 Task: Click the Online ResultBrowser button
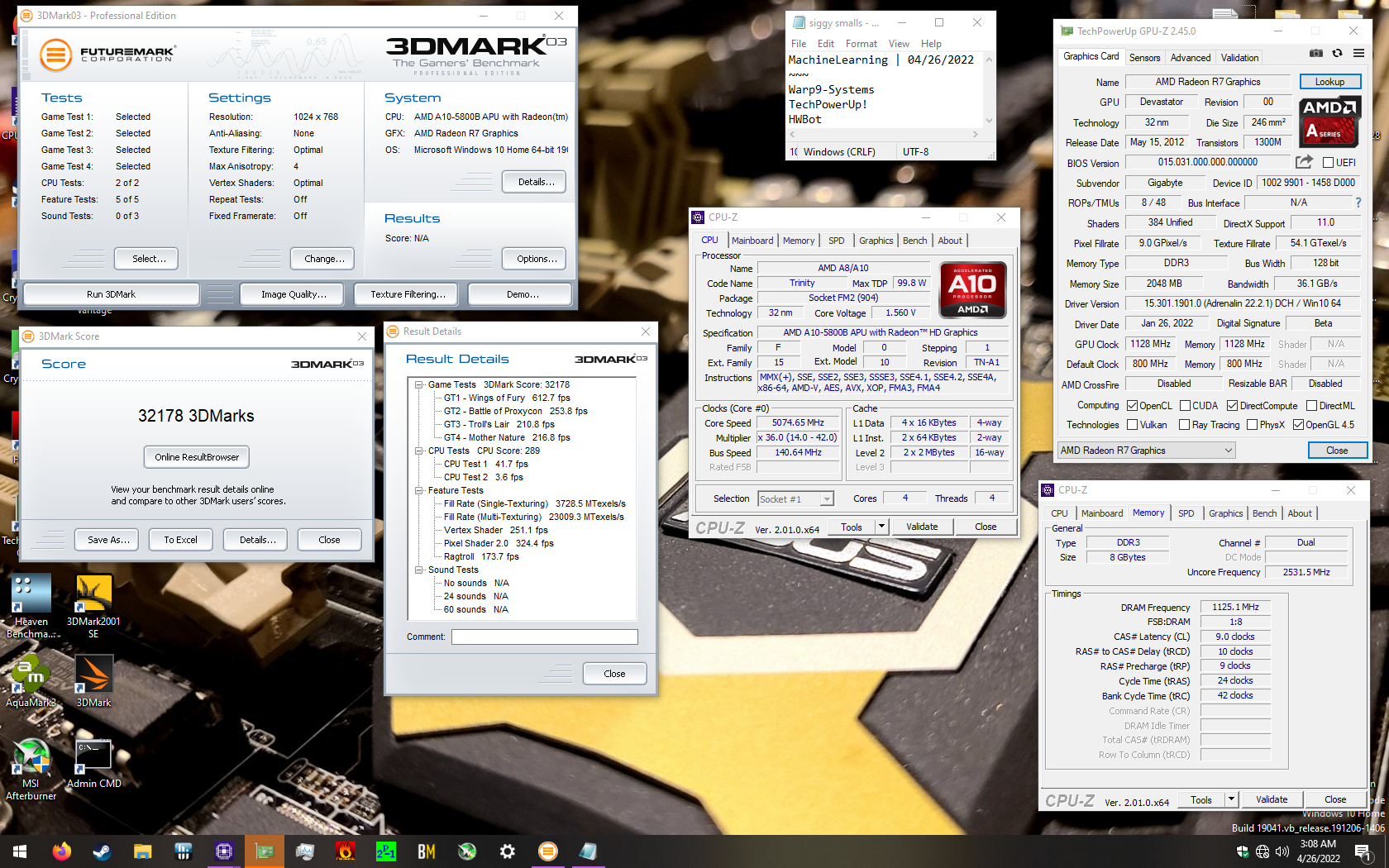pyautogui.click(x=197, y=457)
